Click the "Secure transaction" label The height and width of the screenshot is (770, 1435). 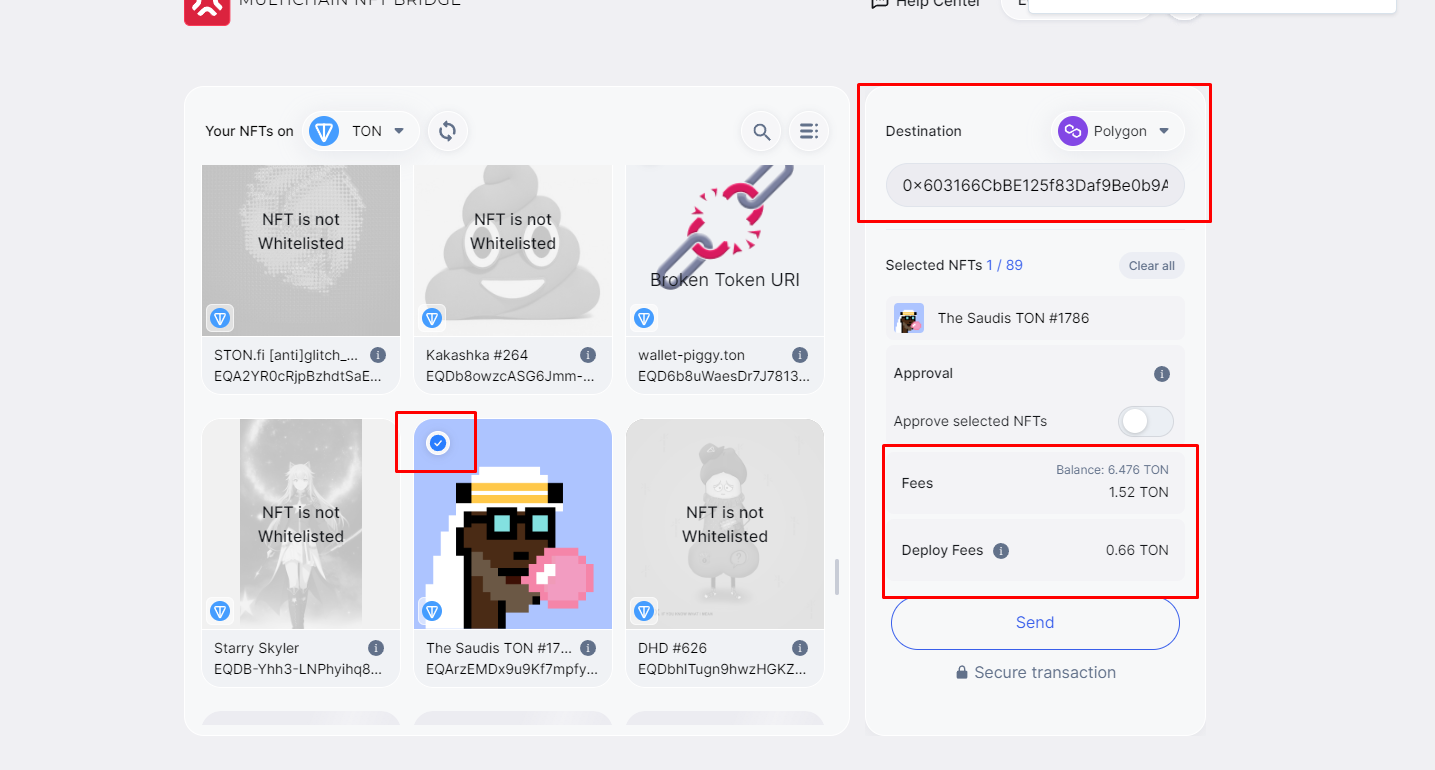tap(1045, 673)
